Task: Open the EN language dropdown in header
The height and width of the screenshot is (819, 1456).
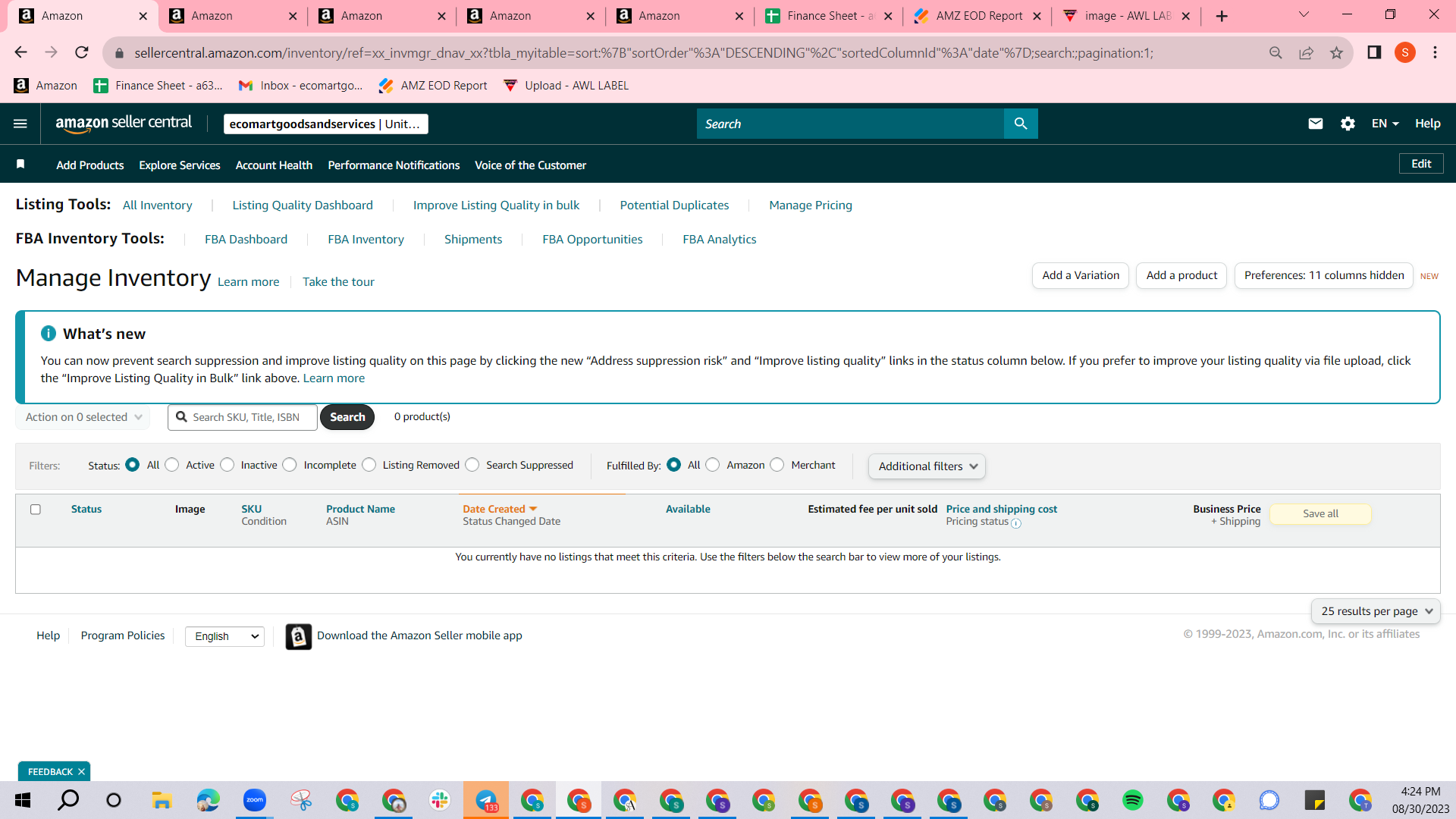Action: (1385, 124)
